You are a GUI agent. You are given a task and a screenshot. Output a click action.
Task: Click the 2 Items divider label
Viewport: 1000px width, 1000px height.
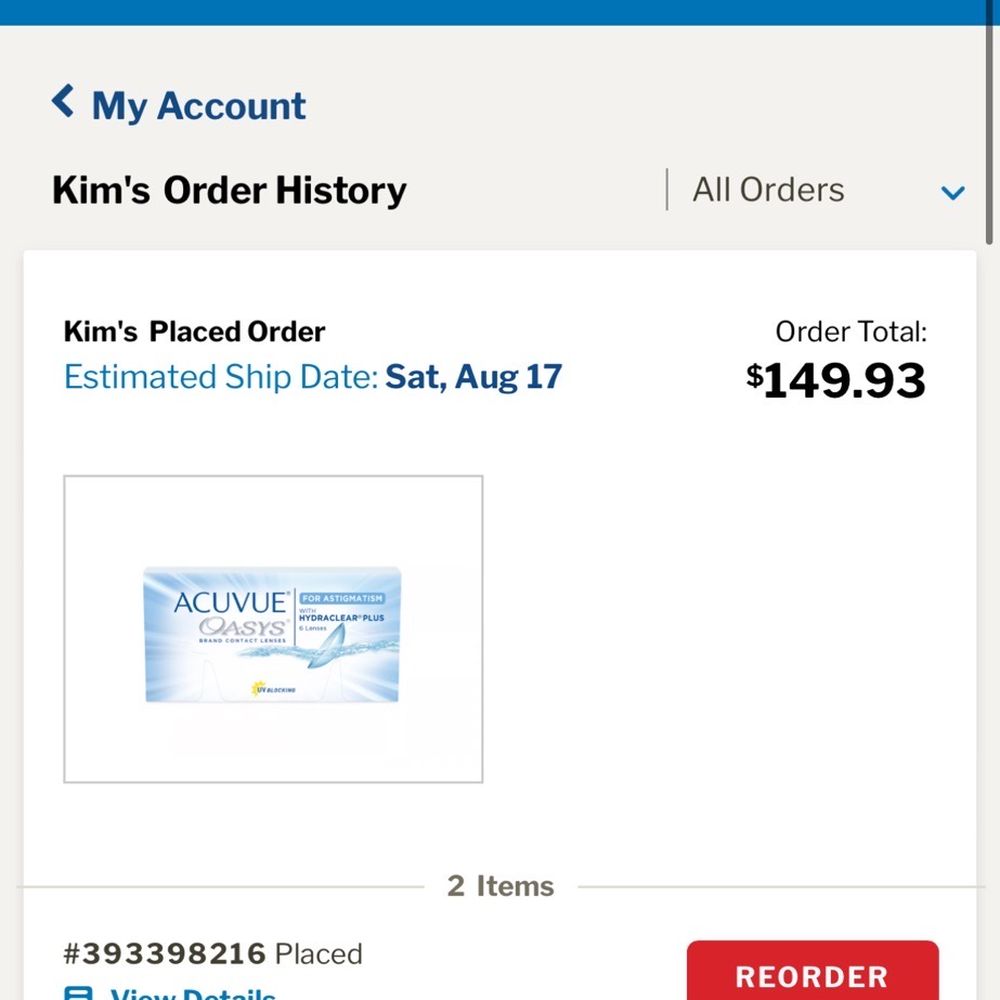[x=500, y=886]
